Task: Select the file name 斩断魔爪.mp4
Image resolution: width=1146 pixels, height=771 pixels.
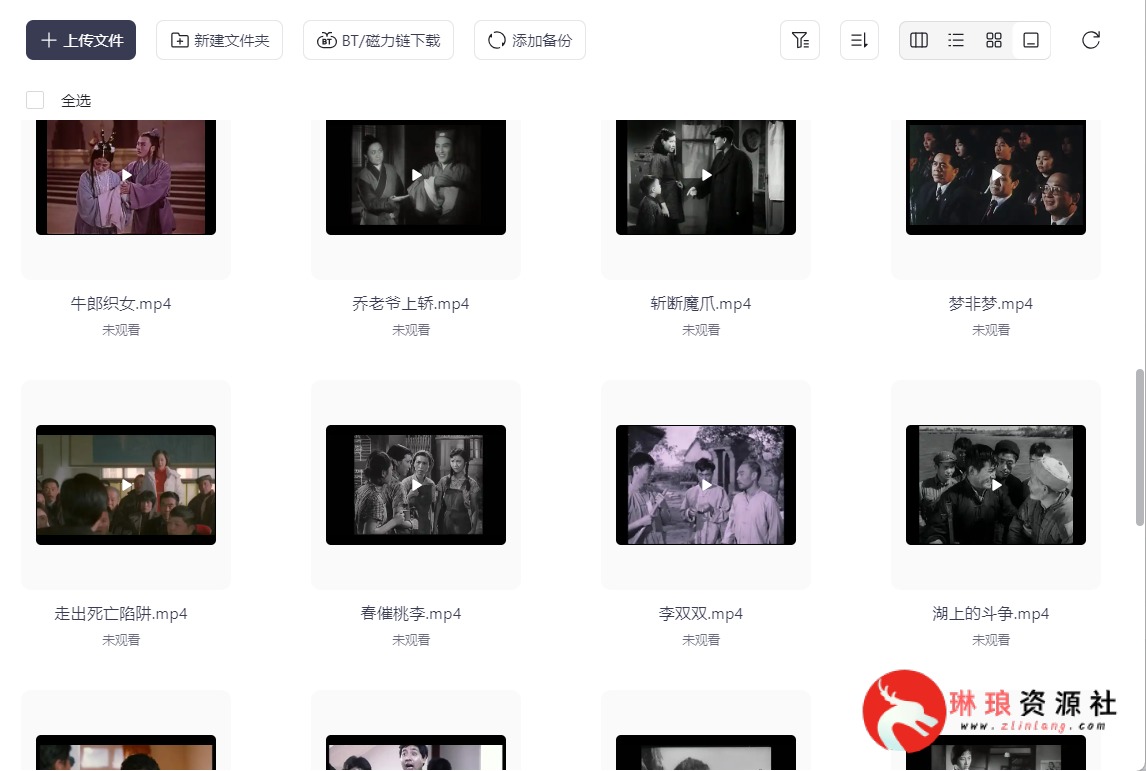Action: (x=701, y=304)
